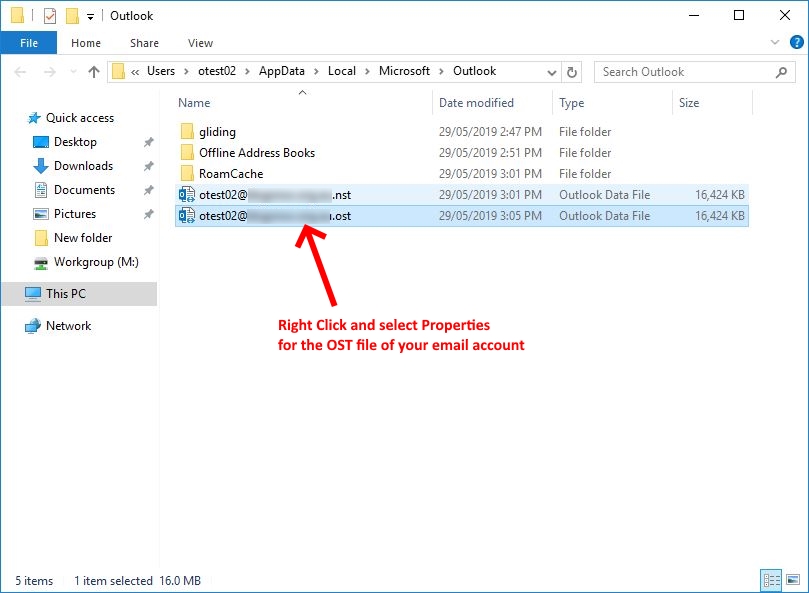Open the File menu tab
The image size is (809, 593).
[x=29, y=43]
